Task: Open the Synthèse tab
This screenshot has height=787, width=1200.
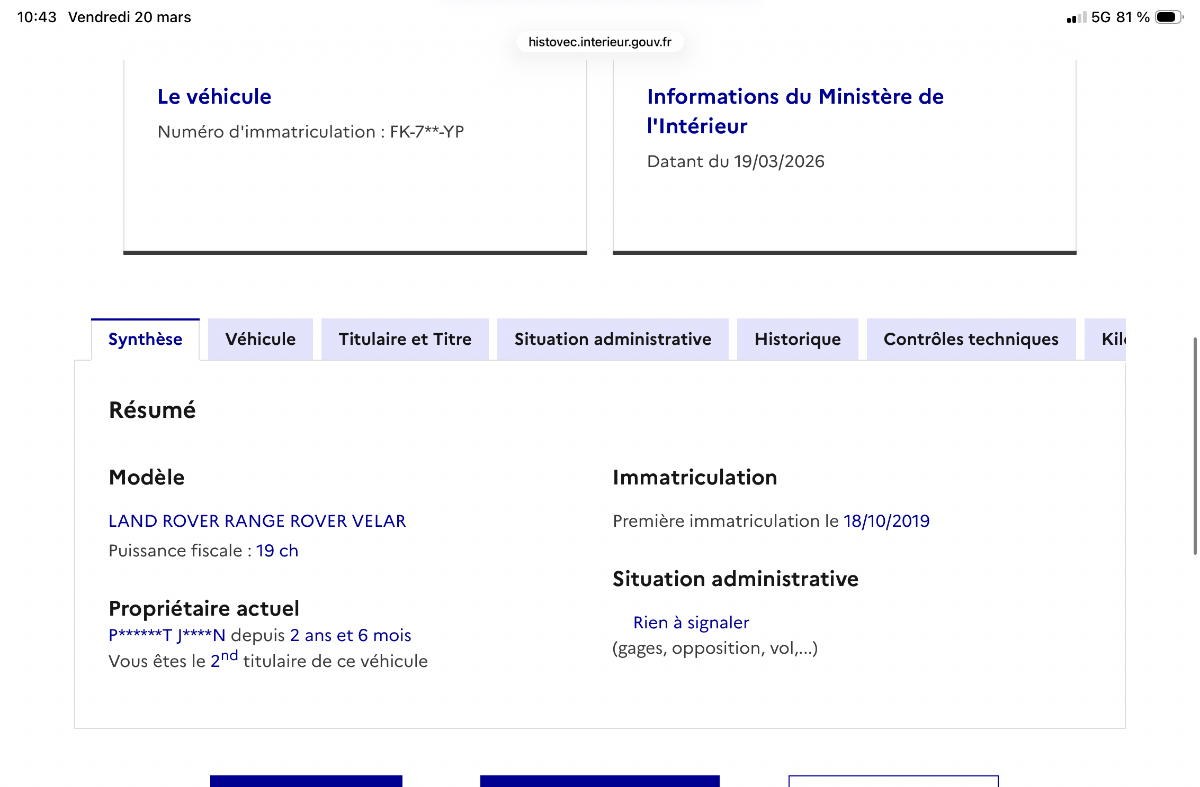Action: [x=145, y=339]
